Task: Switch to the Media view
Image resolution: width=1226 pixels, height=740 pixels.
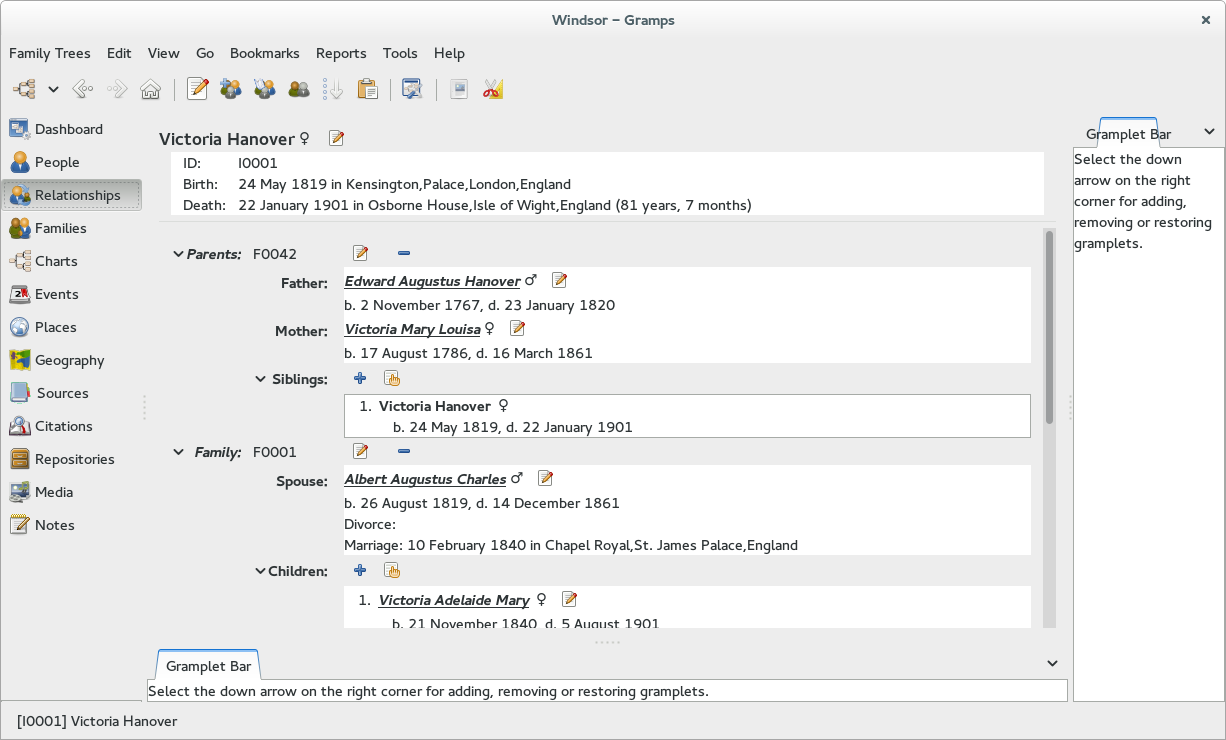Action: [72, 492]
